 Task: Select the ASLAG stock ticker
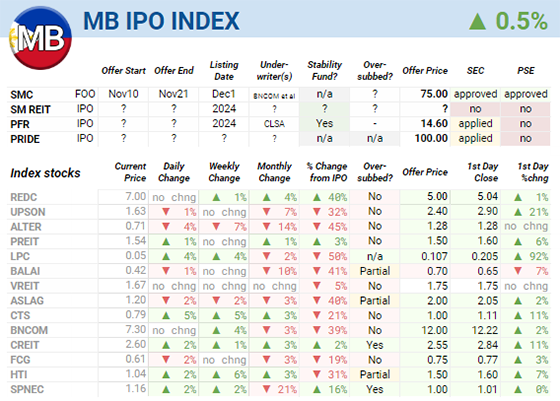[27, 301]
